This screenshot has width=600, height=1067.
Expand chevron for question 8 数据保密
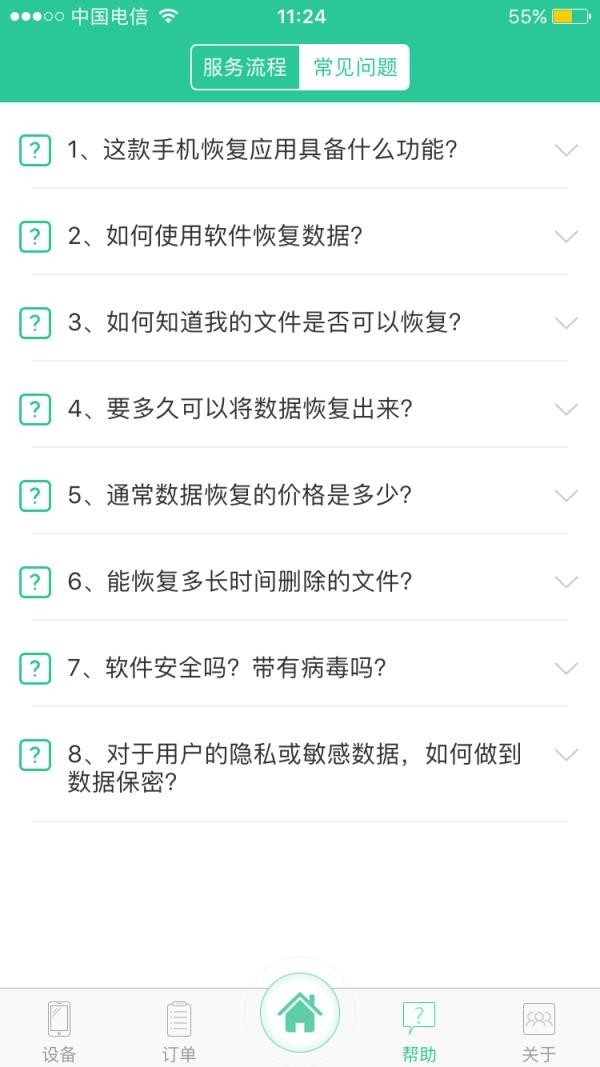click(566, 755)
